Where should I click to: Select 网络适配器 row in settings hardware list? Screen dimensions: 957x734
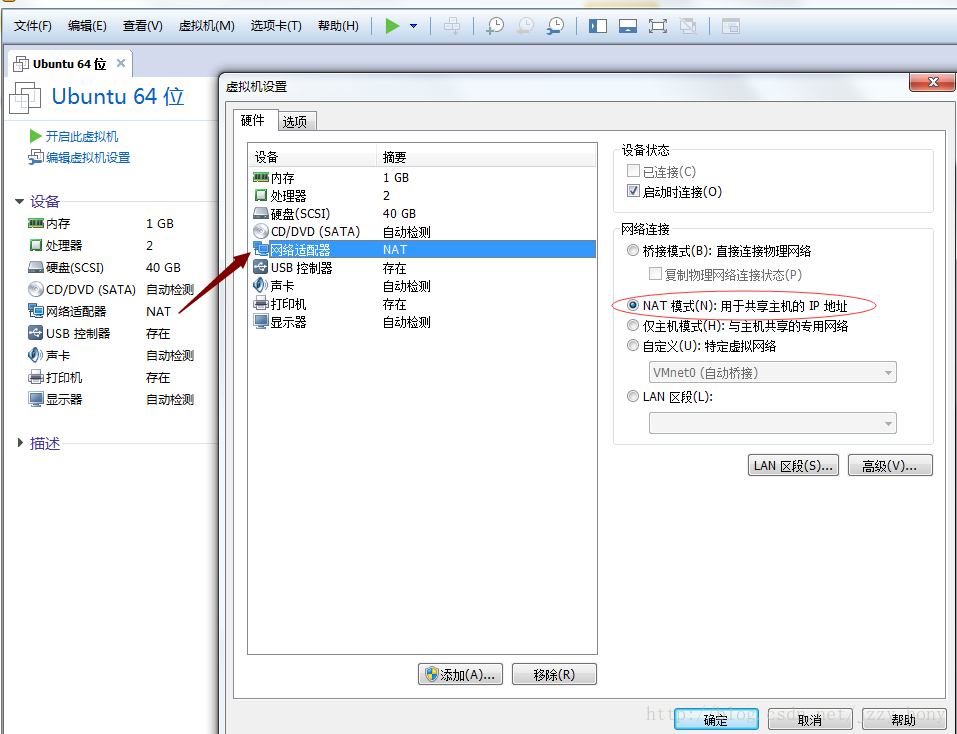[x=422, y=250]
